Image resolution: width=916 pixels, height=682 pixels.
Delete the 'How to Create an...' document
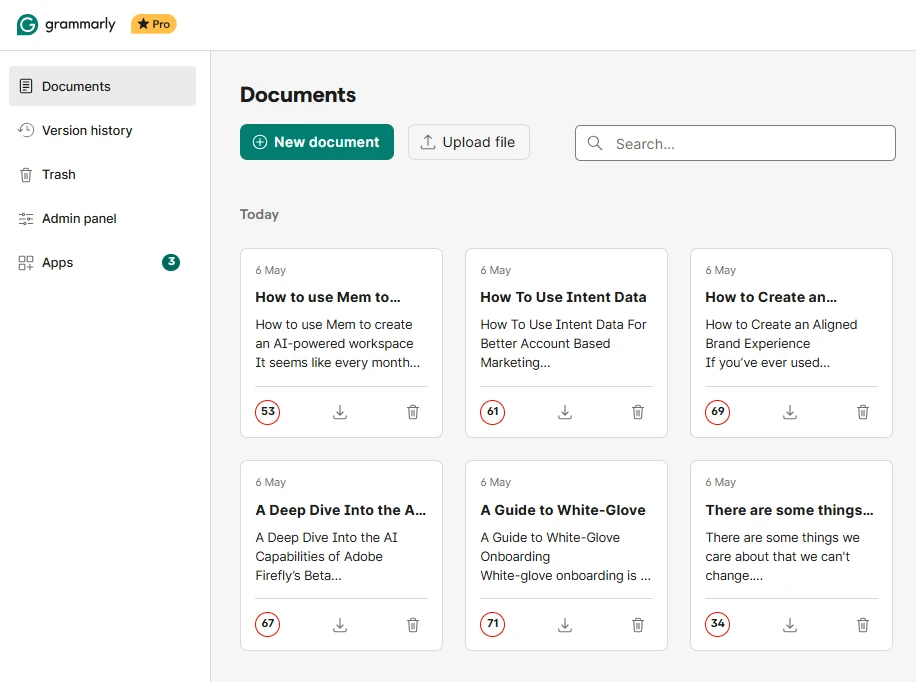tap(862, 412)
